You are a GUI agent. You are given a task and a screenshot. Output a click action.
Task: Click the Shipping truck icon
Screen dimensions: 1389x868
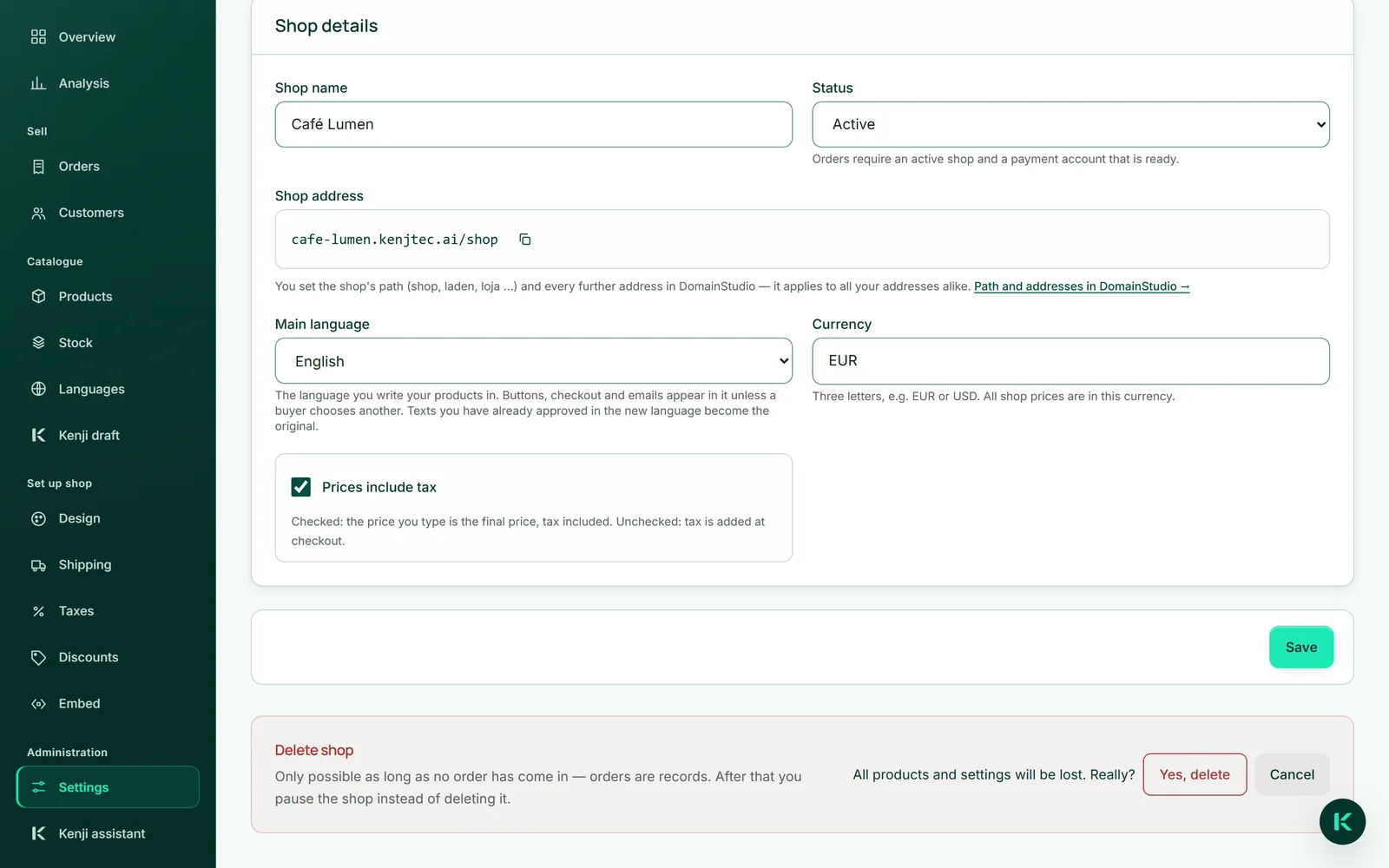(x=38, y=565)
